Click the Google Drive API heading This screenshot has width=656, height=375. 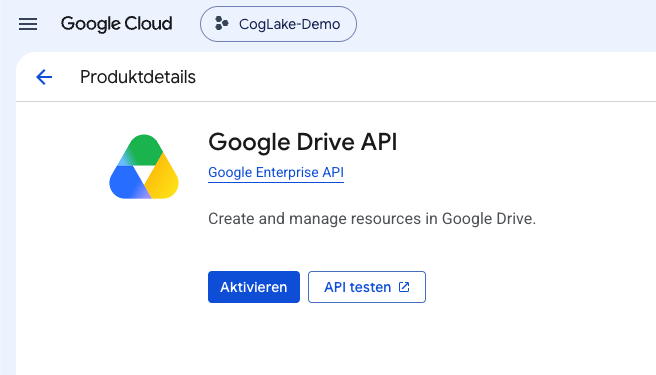(302, 142)
